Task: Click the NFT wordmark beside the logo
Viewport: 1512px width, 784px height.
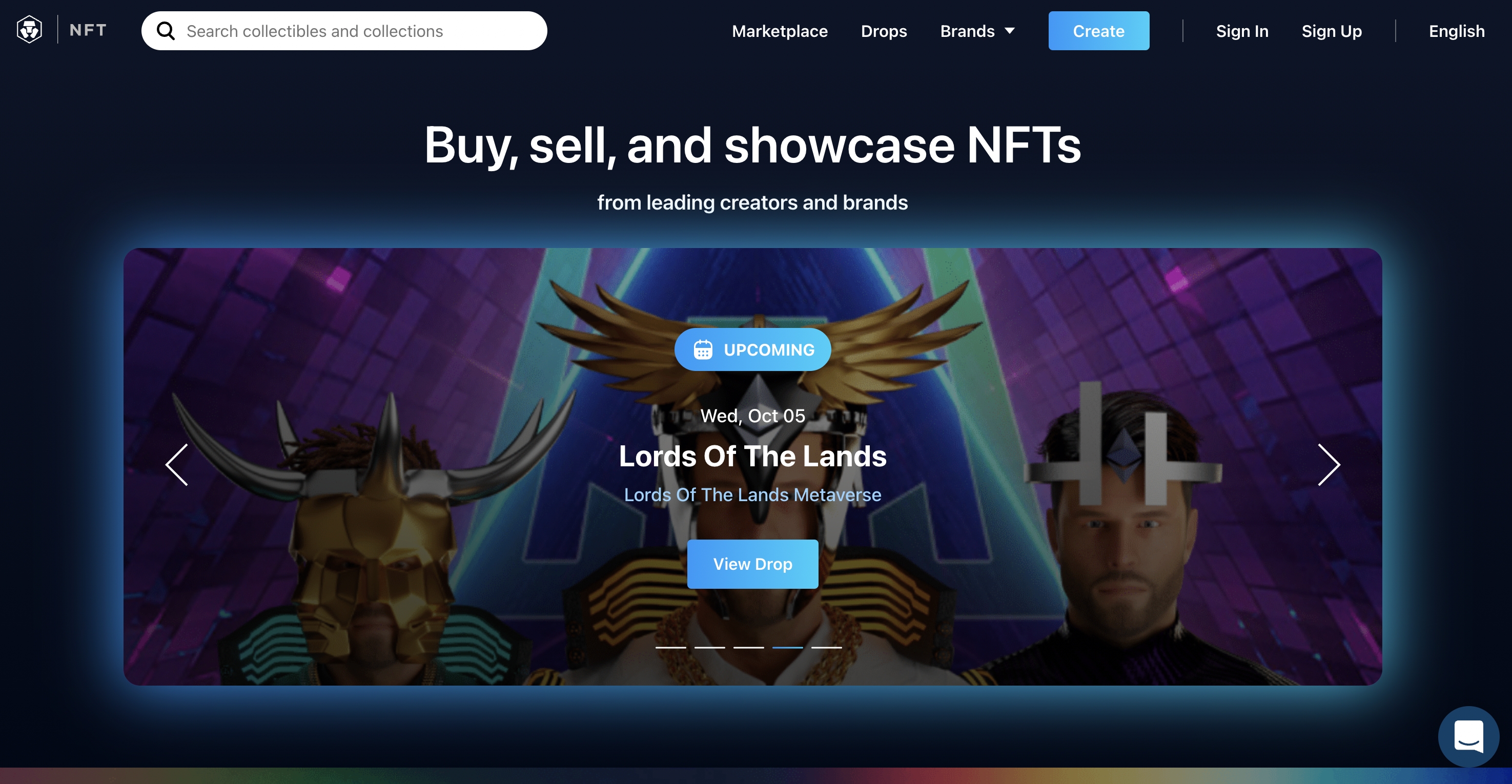Action: coord(88,30)
